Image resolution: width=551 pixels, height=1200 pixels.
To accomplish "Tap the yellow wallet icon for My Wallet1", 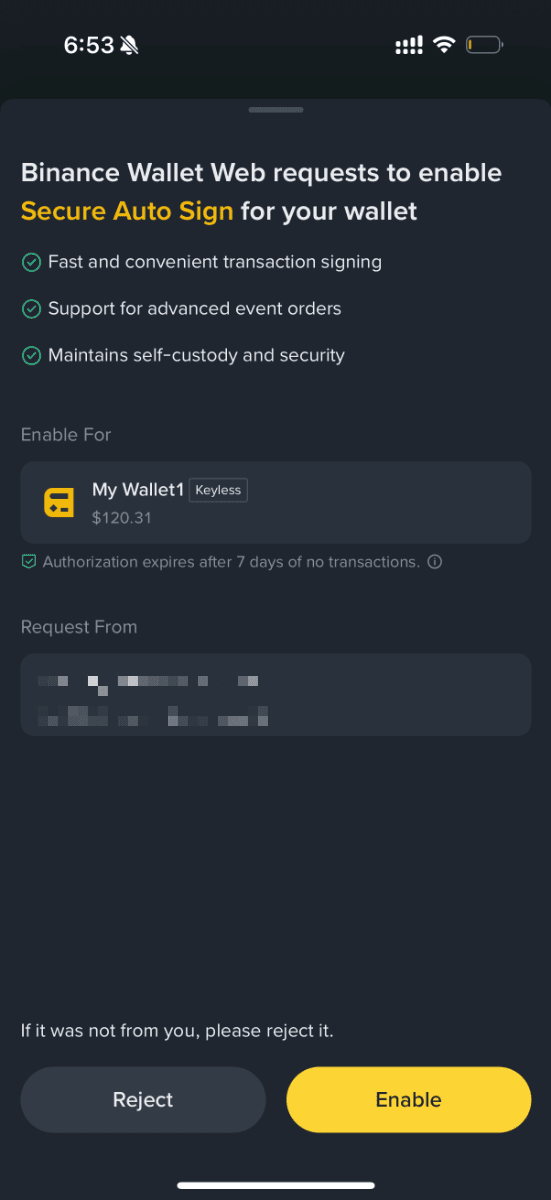I will [x=59, y=502].
